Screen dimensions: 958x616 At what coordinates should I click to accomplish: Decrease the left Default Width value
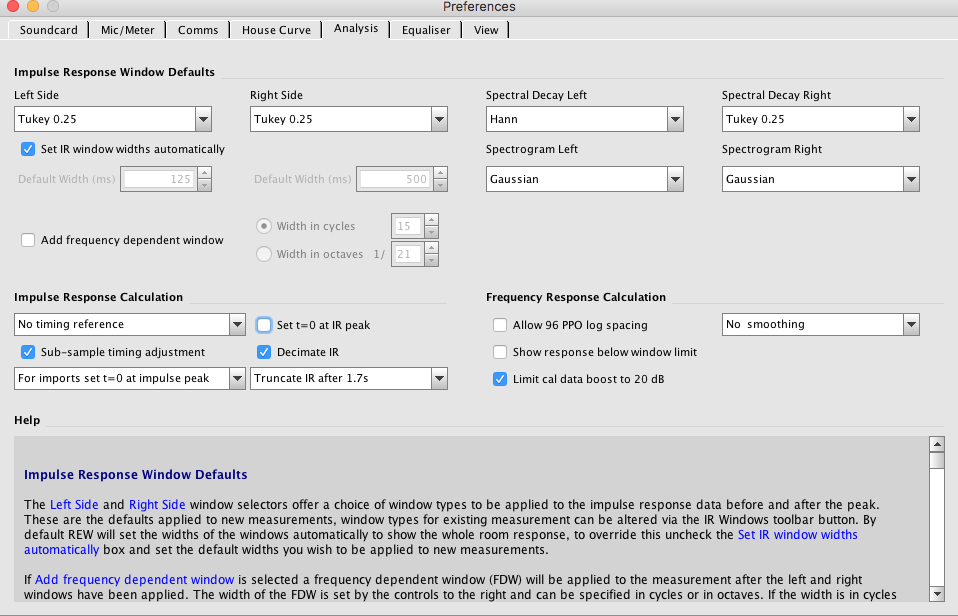point(205,185)
